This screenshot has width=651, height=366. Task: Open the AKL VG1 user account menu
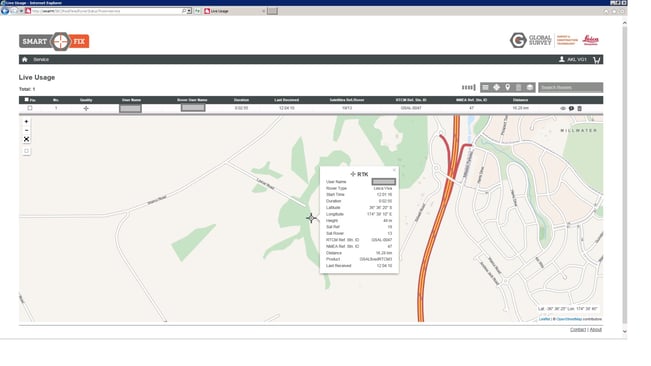pos(573,60)
